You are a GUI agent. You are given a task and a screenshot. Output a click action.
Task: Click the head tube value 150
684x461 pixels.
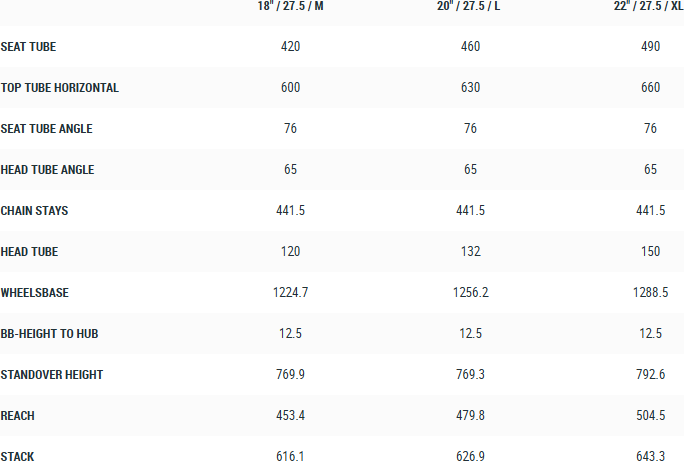click(651, 252)
